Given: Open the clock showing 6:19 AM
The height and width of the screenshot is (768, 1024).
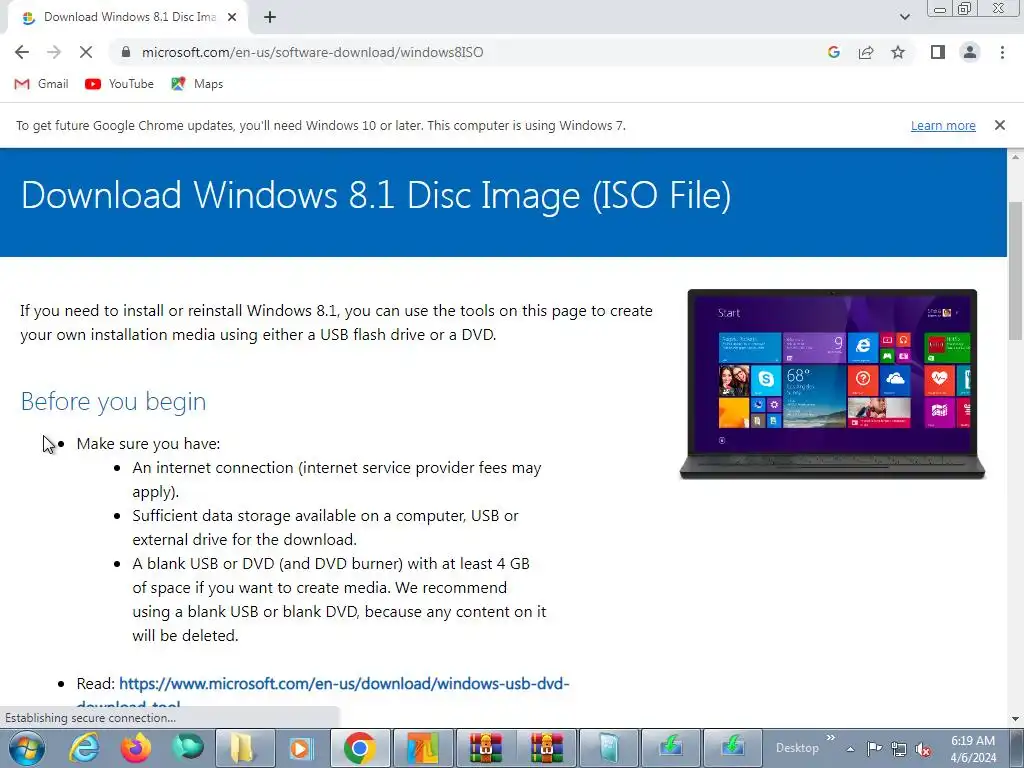Looking at the screenshot, I should click(x=973, y=749).
